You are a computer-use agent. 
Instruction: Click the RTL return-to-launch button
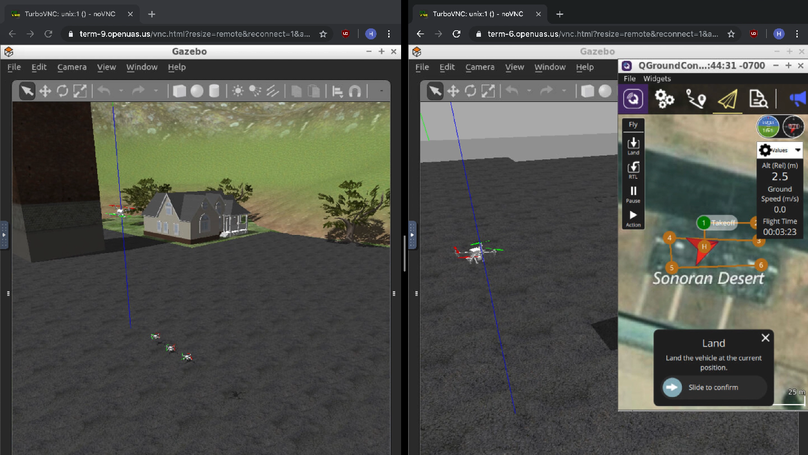pyautogui.click(x=633, y=170)
